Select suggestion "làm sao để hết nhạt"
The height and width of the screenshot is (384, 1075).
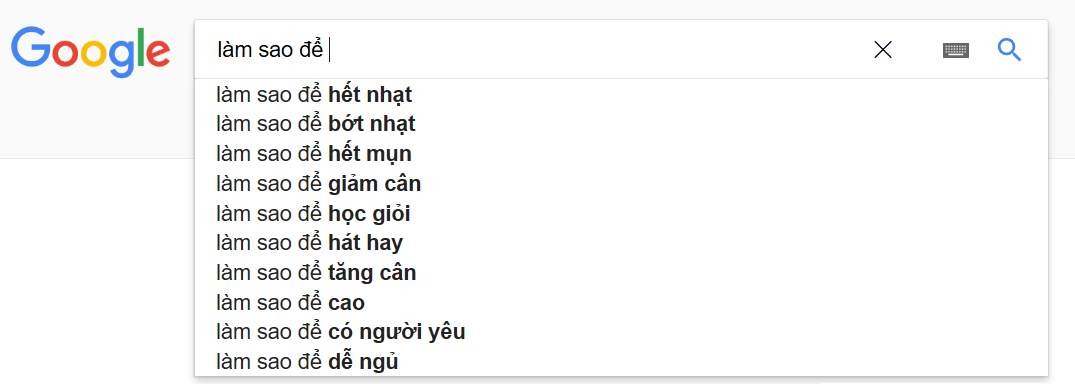(x=621, y=95)
